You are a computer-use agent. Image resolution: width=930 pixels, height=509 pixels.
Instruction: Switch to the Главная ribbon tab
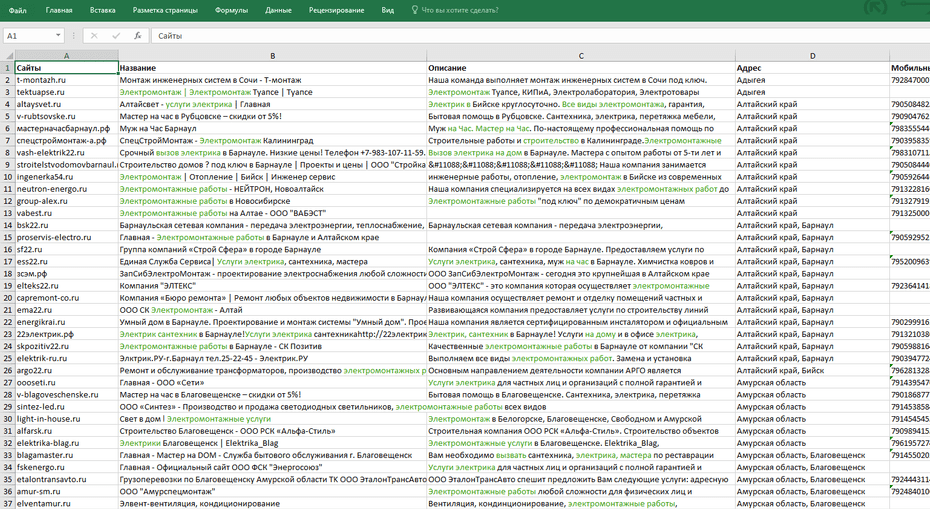click(x=59, y=10)
